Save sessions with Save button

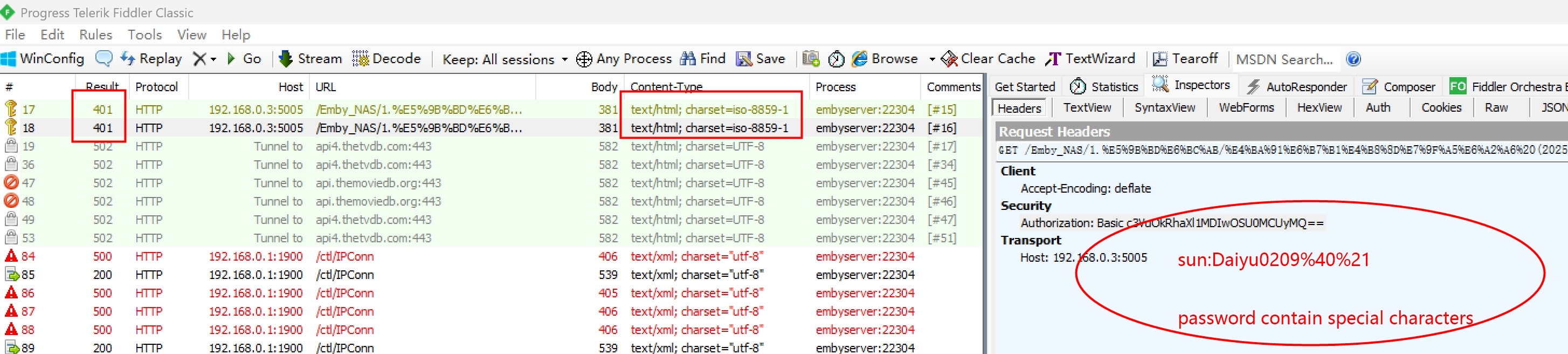[x=760, y=59]
